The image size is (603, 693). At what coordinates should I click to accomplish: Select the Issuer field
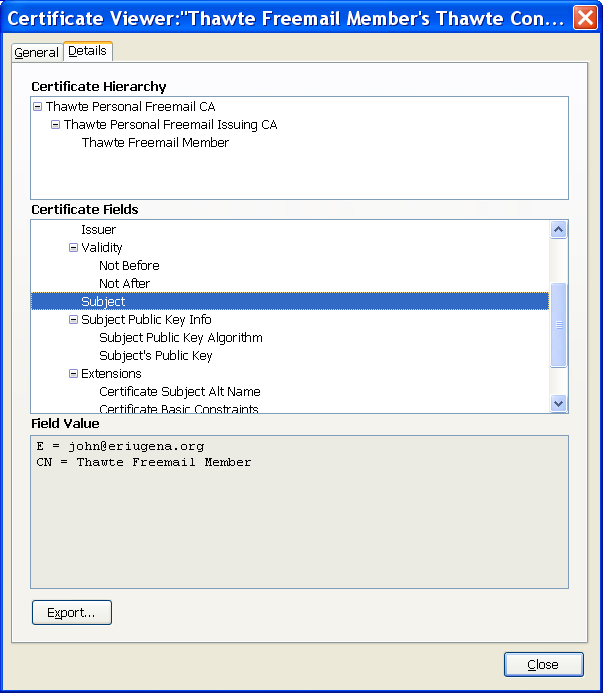pyautogui.click(x=98, y=230)
